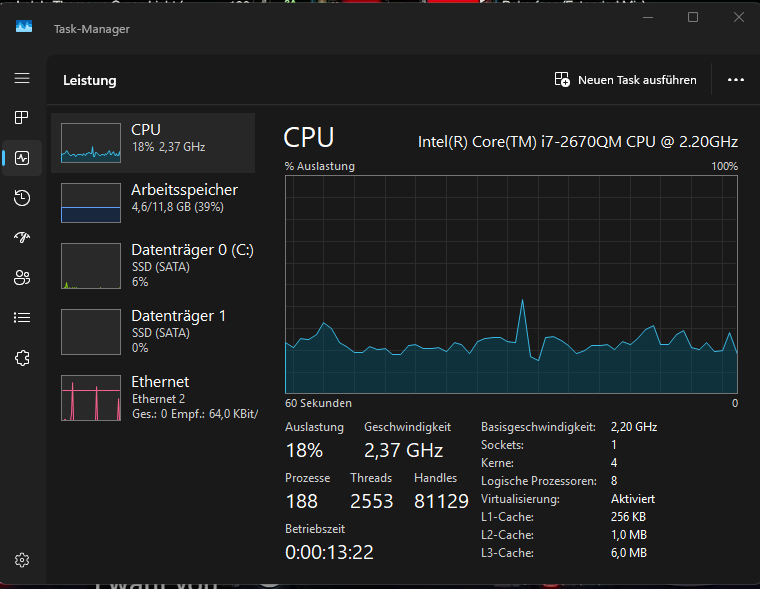Click the Ethernet 2 adapter name
760x589 pixels.
pos(158,398)
